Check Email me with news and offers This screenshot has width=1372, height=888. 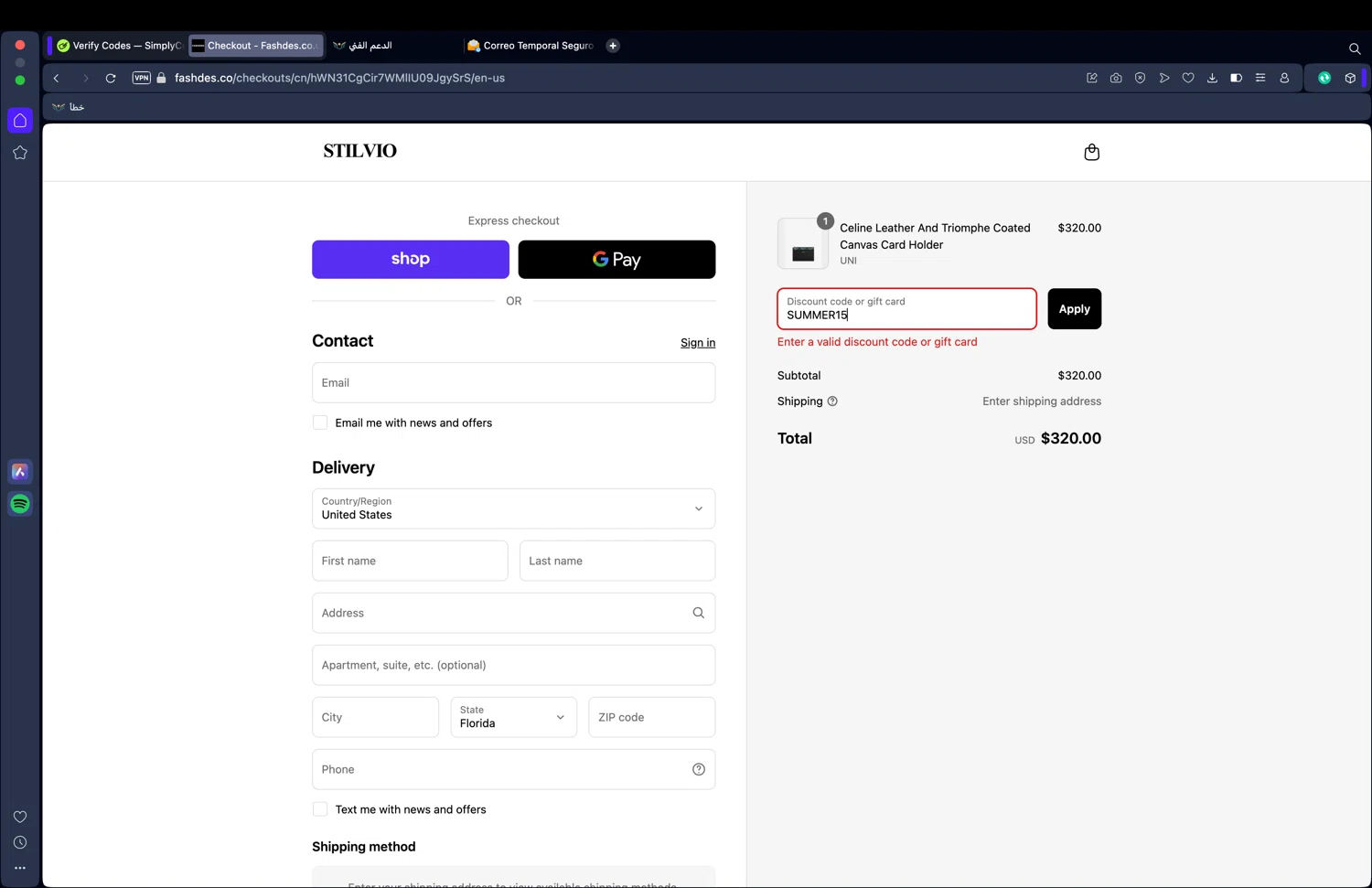(x=320, y=423)
